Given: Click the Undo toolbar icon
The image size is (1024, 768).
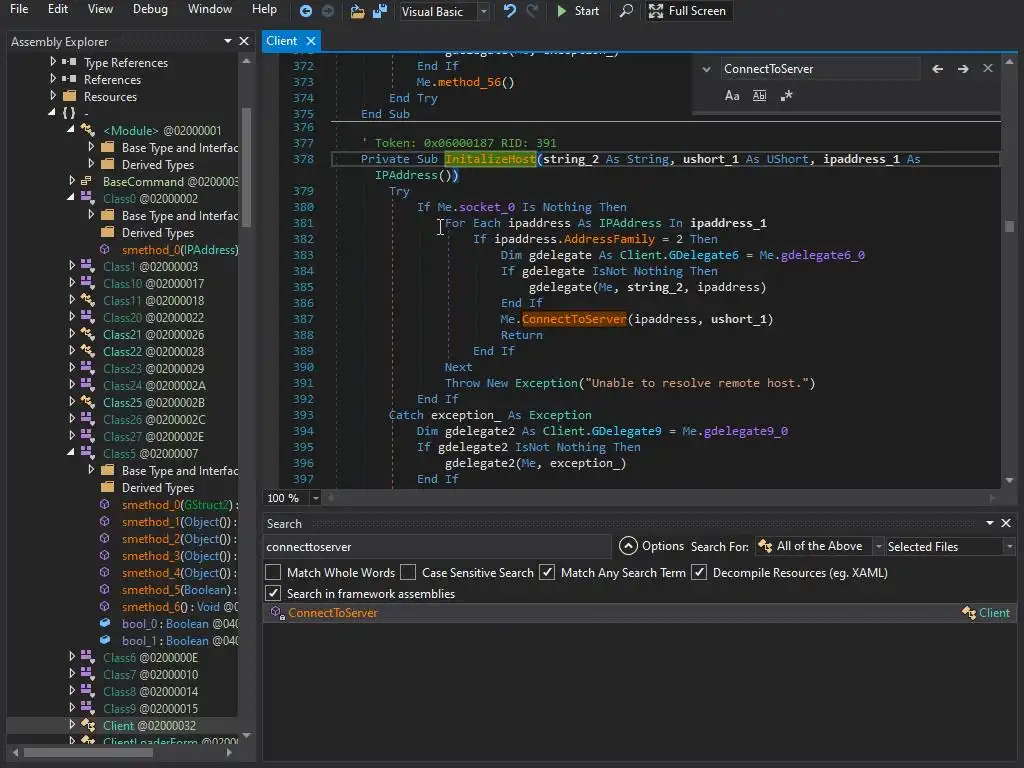Looking at the screenshot, I should click(510, 11).
